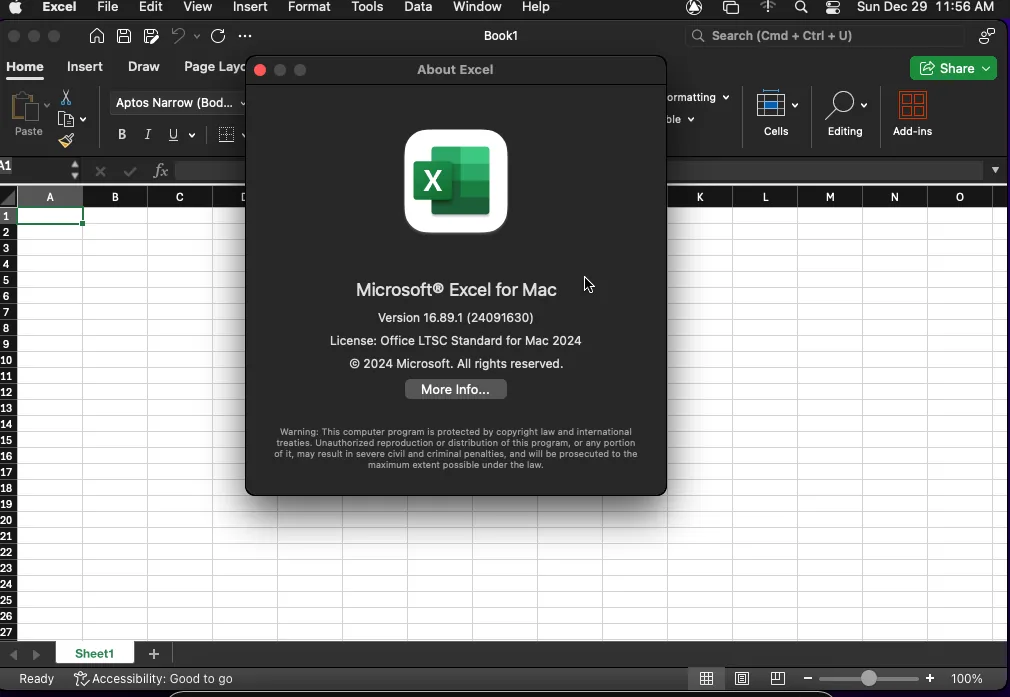Click the Redo circular arrow icon
1010x697 pixels.
(x=218, y=36)
